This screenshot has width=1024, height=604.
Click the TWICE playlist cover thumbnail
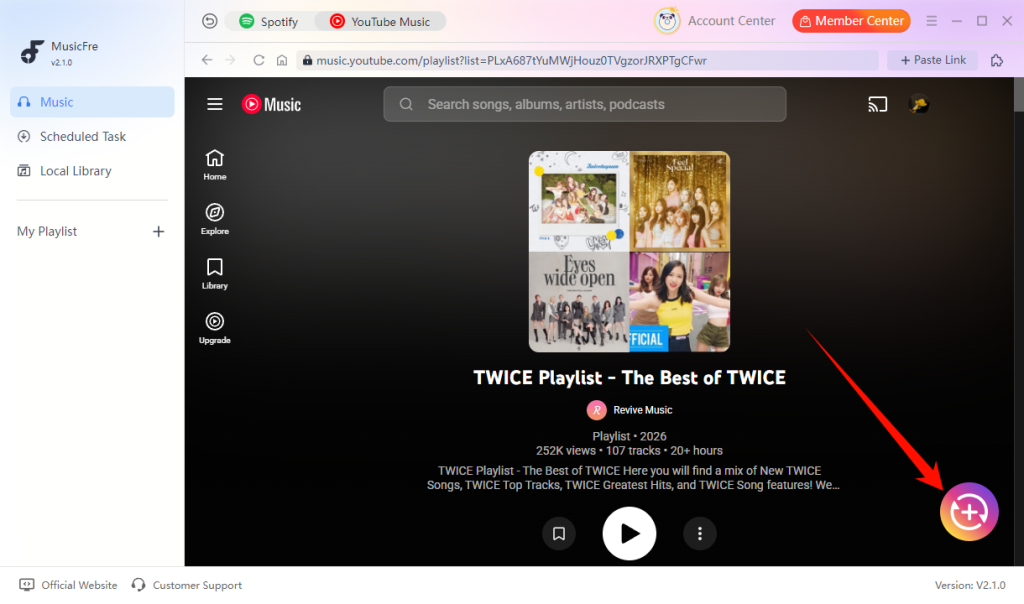point(629,251)
